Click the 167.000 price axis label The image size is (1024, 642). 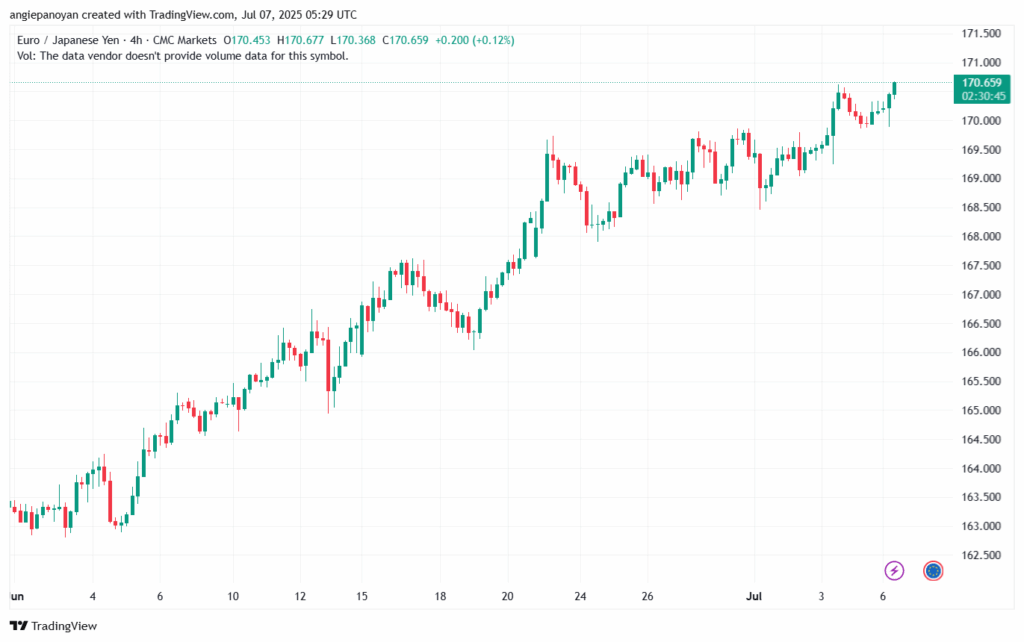point(981,295)
